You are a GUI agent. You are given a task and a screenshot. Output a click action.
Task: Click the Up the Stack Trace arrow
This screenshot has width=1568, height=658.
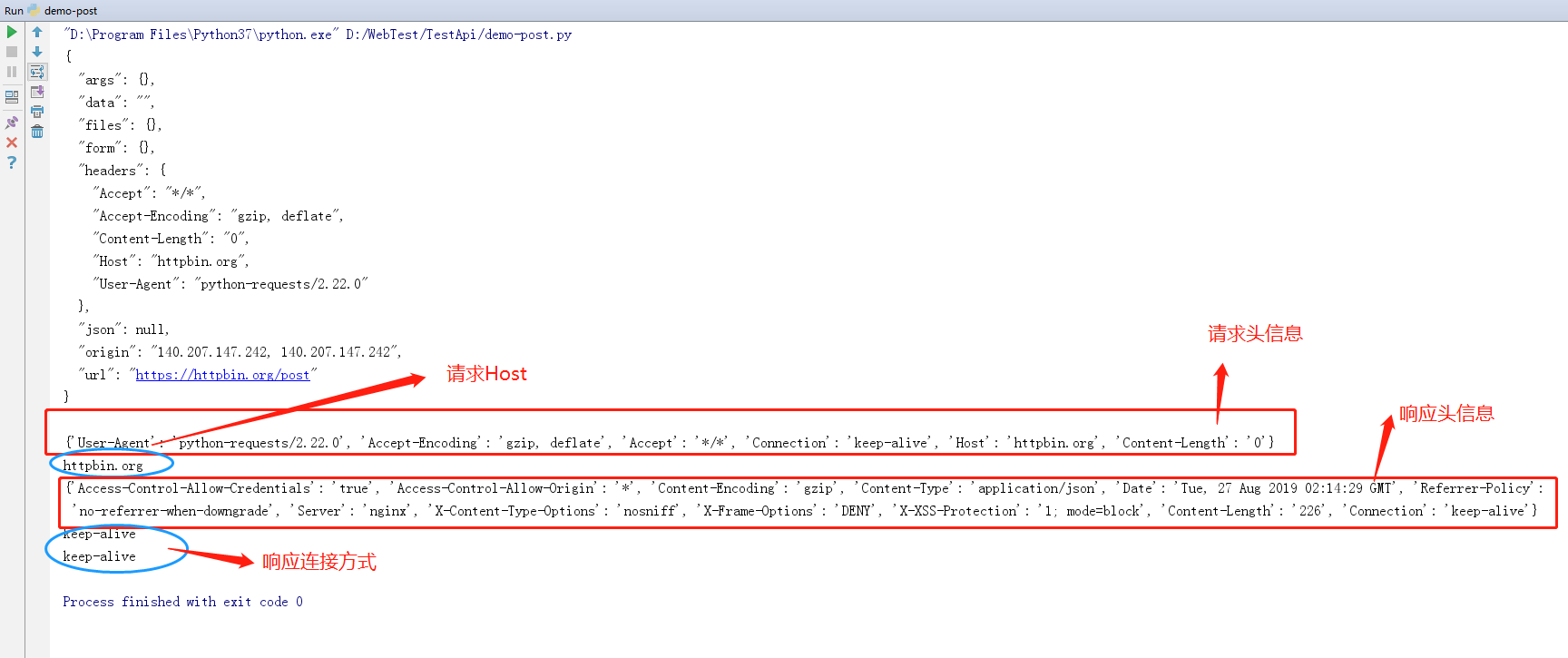tap(37, 32)
